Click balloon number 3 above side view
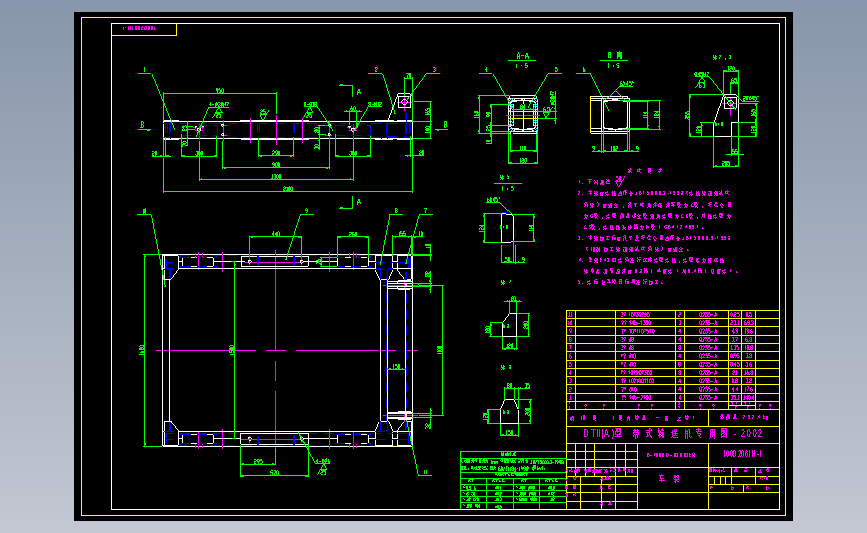Screen dimensions: 867x533 tap(435, 70)
